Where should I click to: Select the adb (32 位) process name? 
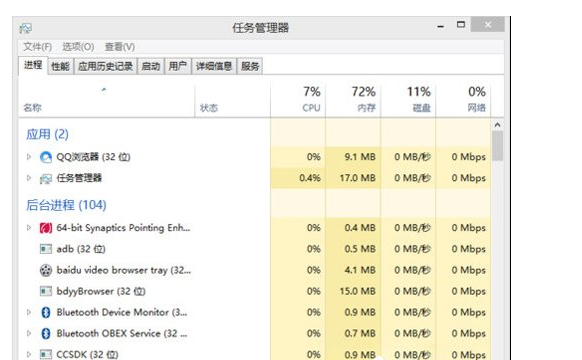[81, 249]
